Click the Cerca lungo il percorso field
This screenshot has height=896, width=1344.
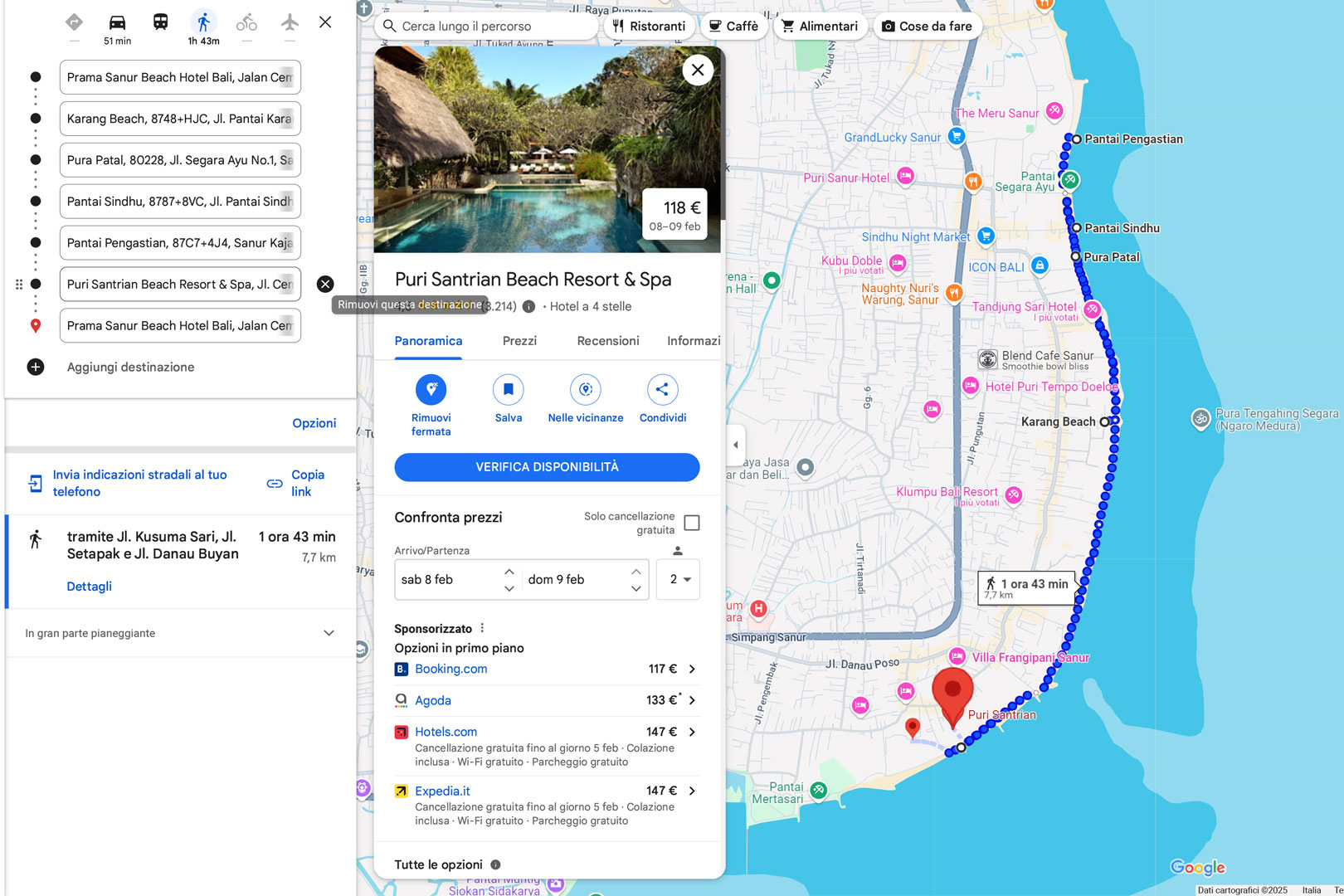point(489,27)
